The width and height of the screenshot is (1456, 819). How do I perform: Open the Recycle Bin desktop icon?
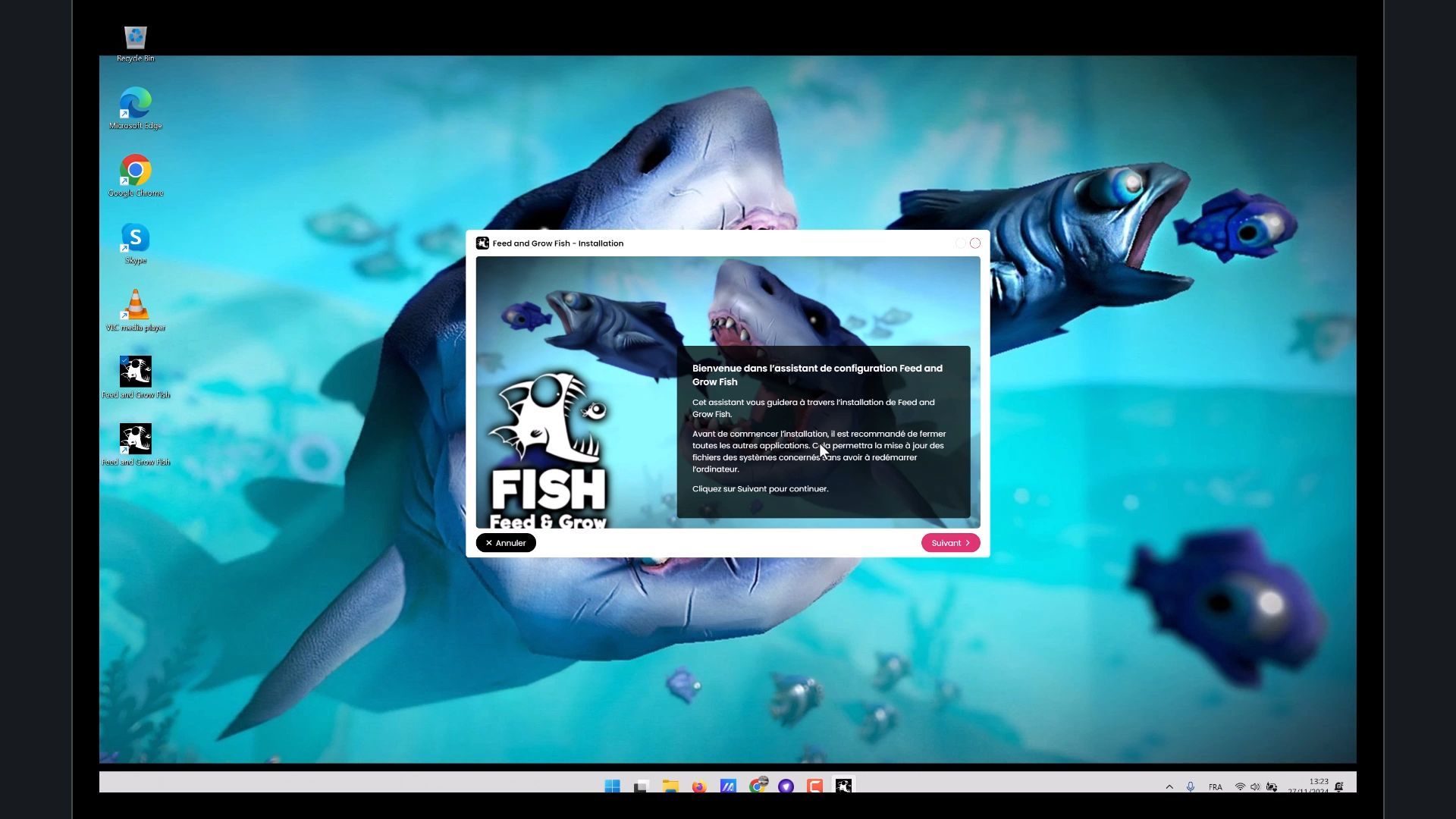(136, 43)
